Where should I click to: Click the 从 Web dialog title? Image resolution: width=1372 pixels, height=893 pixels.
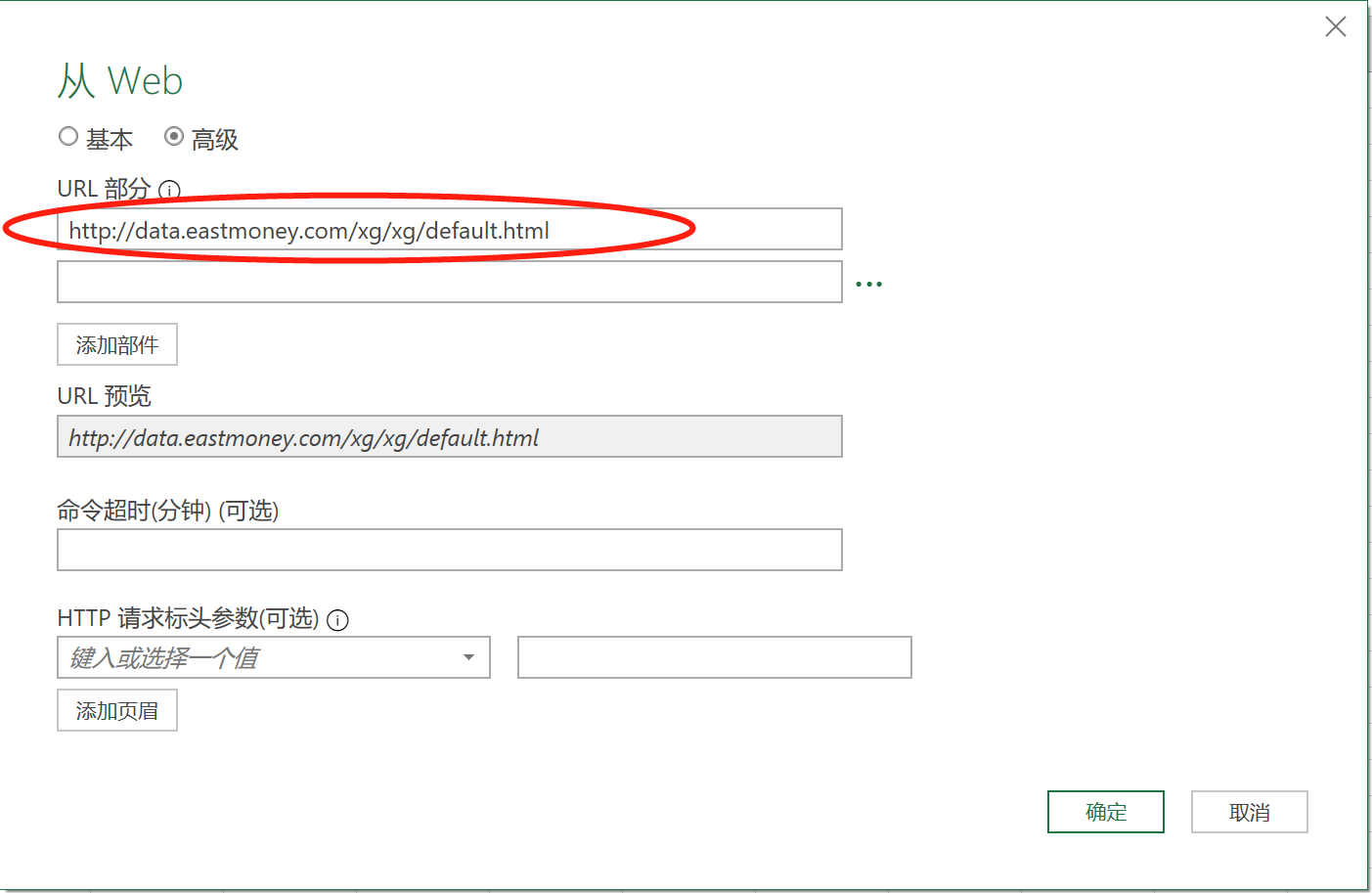[120, 80]
